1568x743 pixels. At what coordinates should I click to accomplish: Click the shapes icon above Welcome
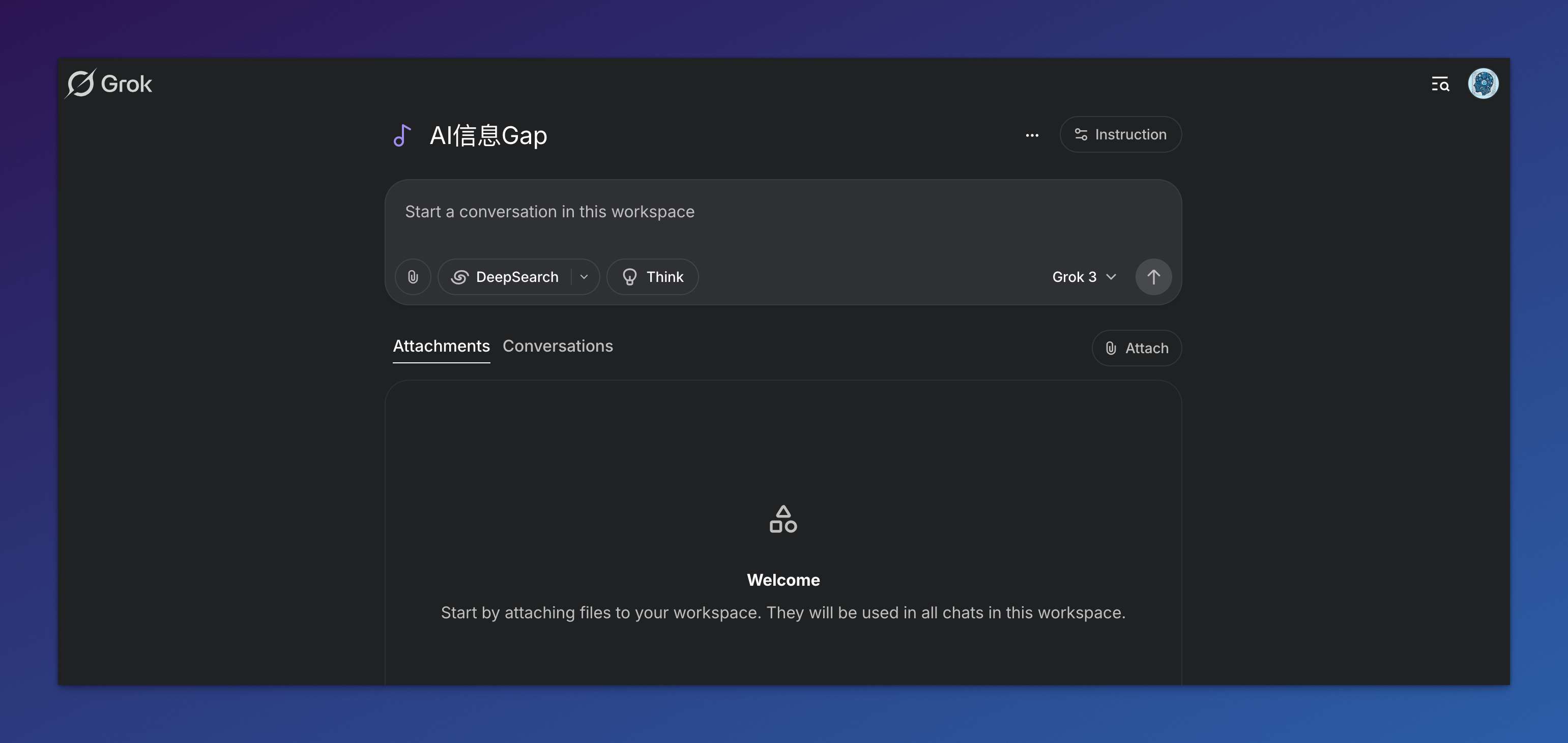pyautogui.click(x=783, y=519)
